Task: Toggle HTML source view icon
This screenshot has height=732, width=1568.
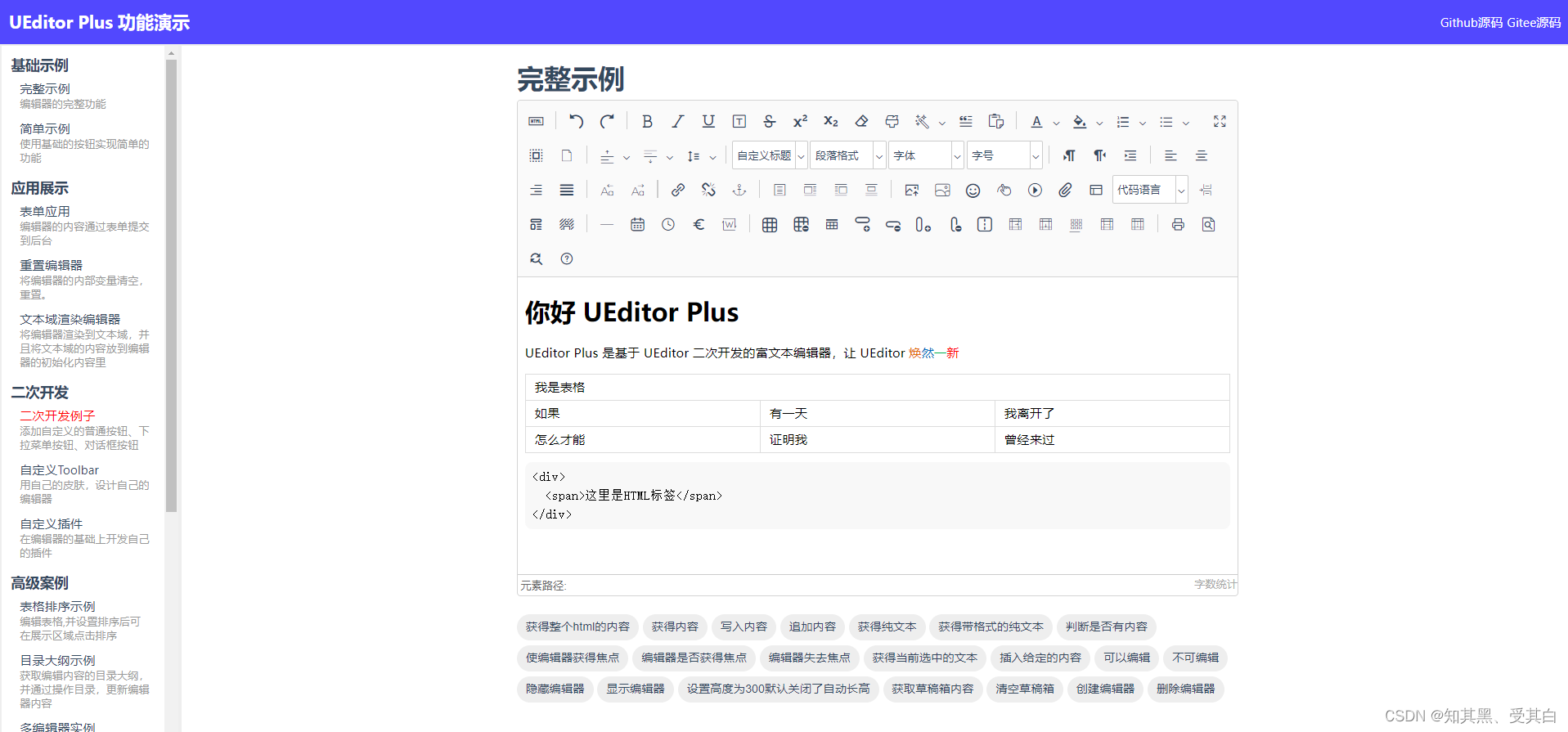Action: pyautogui.click(x=536, y=122)
